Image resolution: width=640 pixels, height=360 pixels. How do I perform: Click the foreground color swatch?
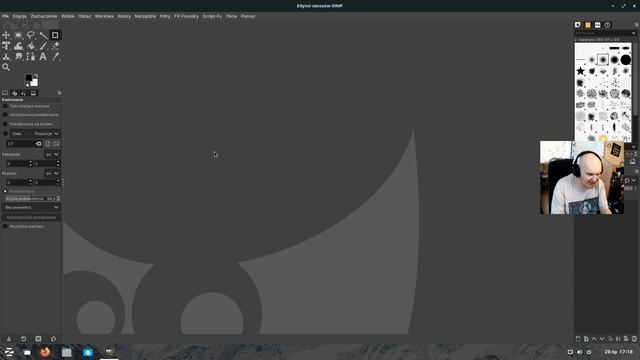(28, 78)
